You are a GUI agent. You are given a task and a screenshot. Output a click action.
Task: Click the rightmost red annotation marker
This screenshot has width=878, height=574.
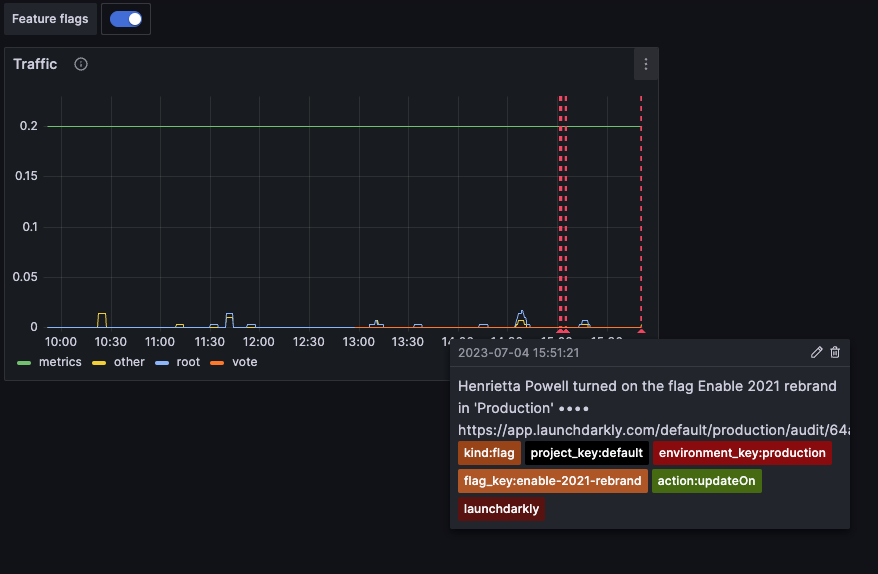click(641, 331)
